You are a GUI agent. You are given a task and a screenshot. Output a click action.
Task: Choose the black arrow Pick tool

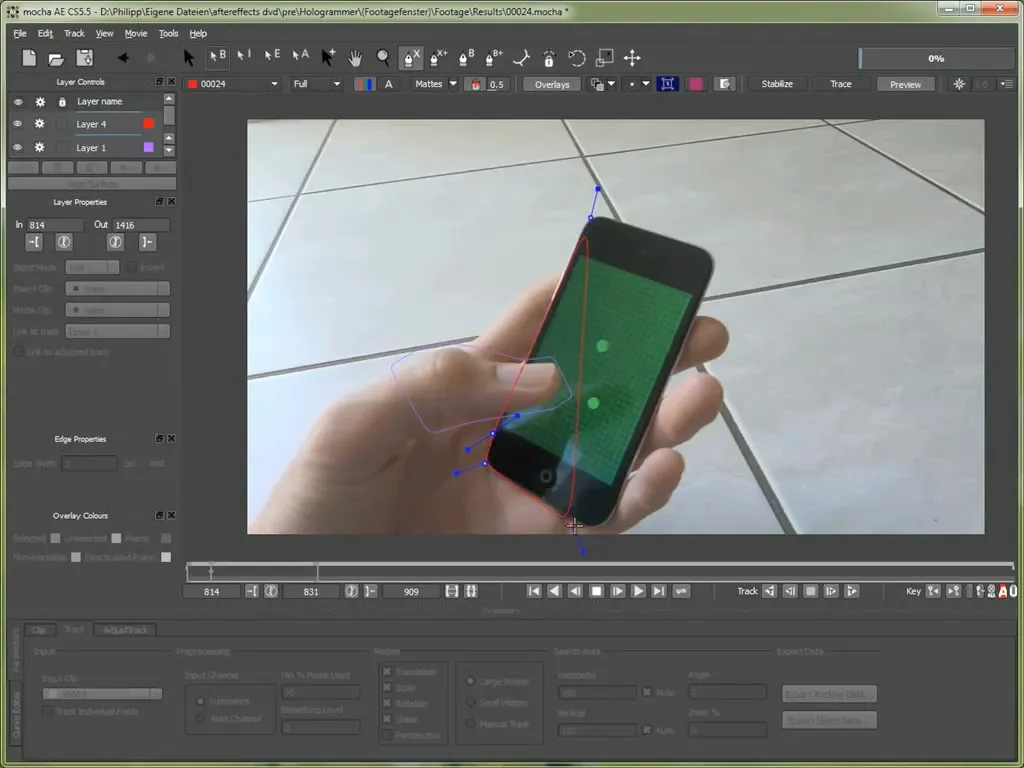(x=189, y=58)
